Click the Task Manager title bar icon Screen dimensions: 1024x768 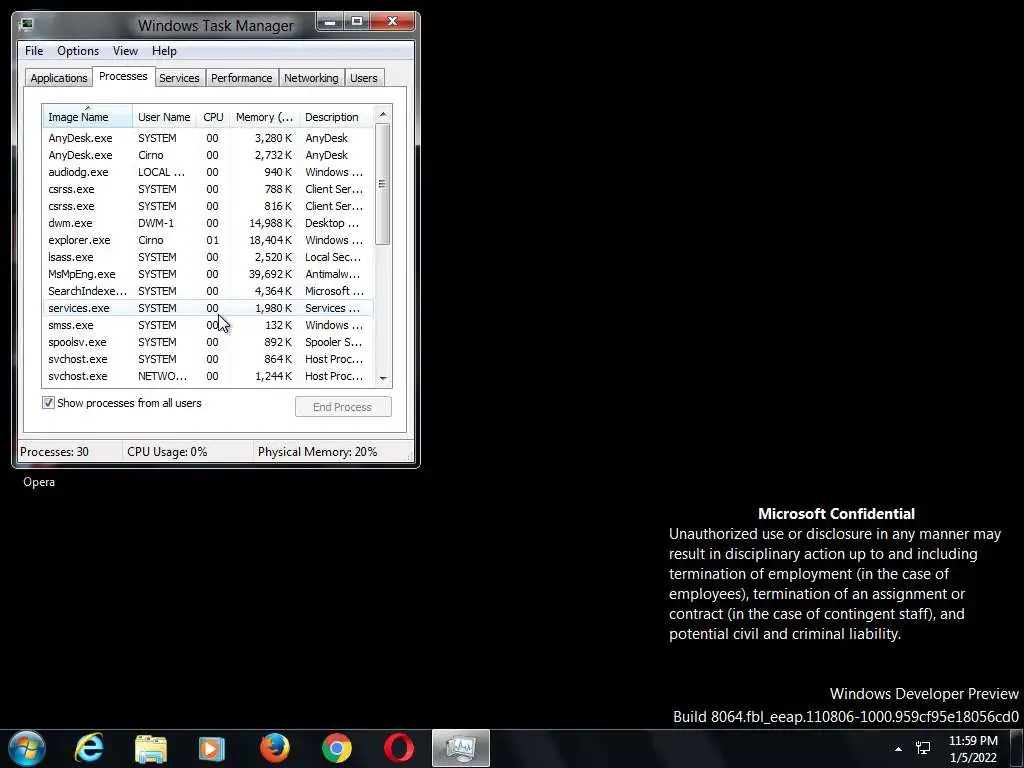[x=26, y=25]
